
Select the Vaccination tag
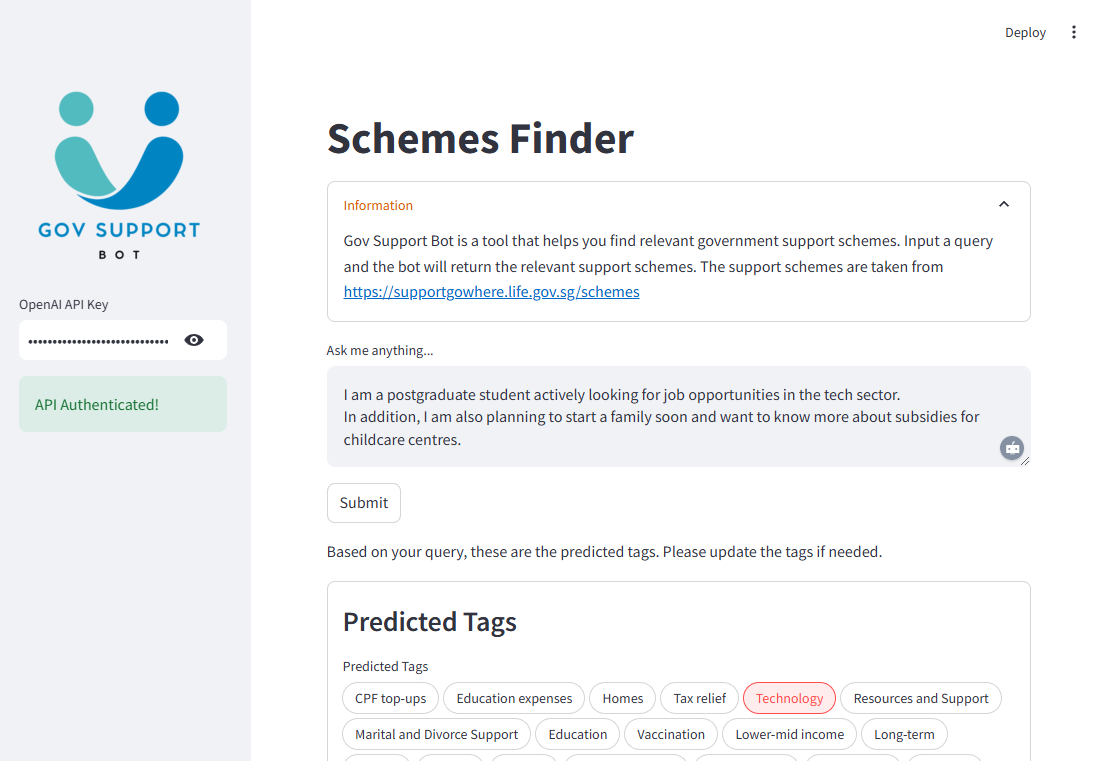(x=670, y=734)
